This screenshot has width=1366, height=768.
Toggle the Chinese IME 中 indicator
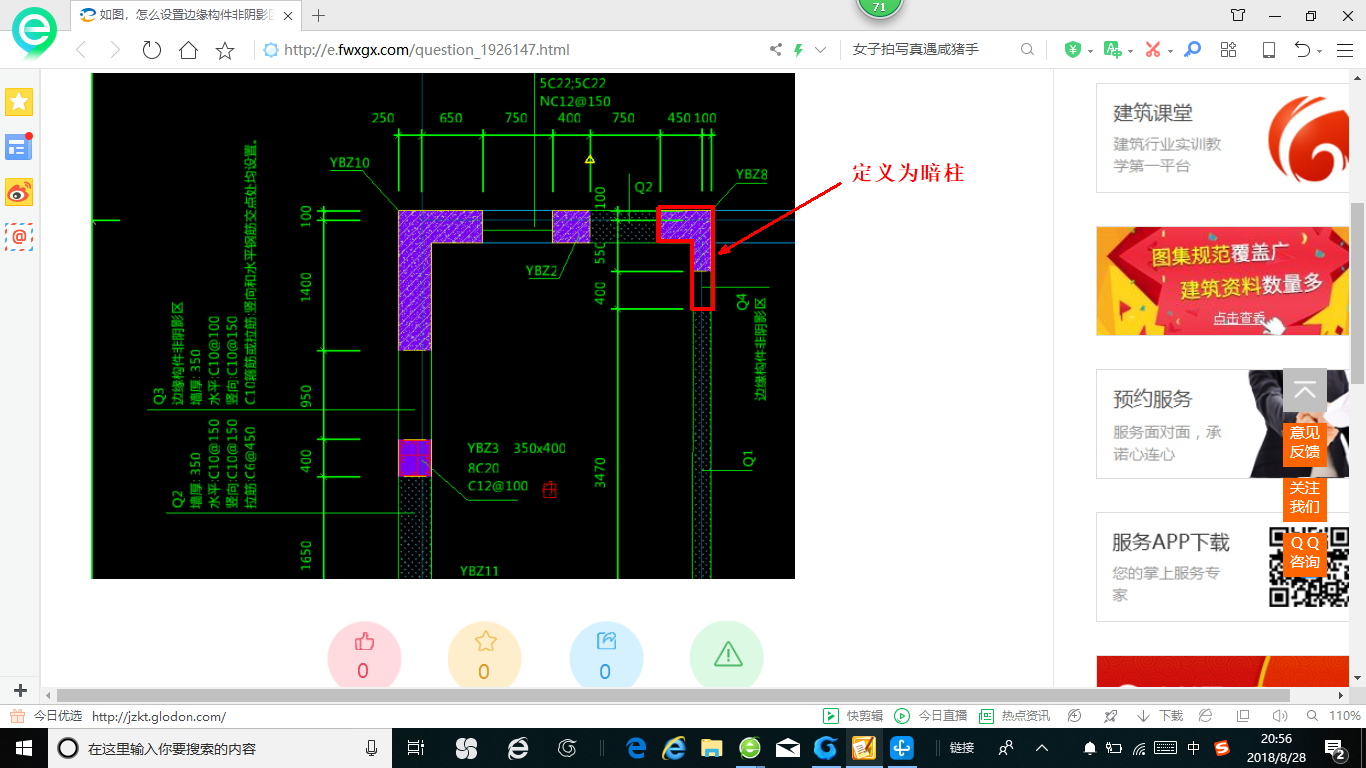coord(1194,747)
